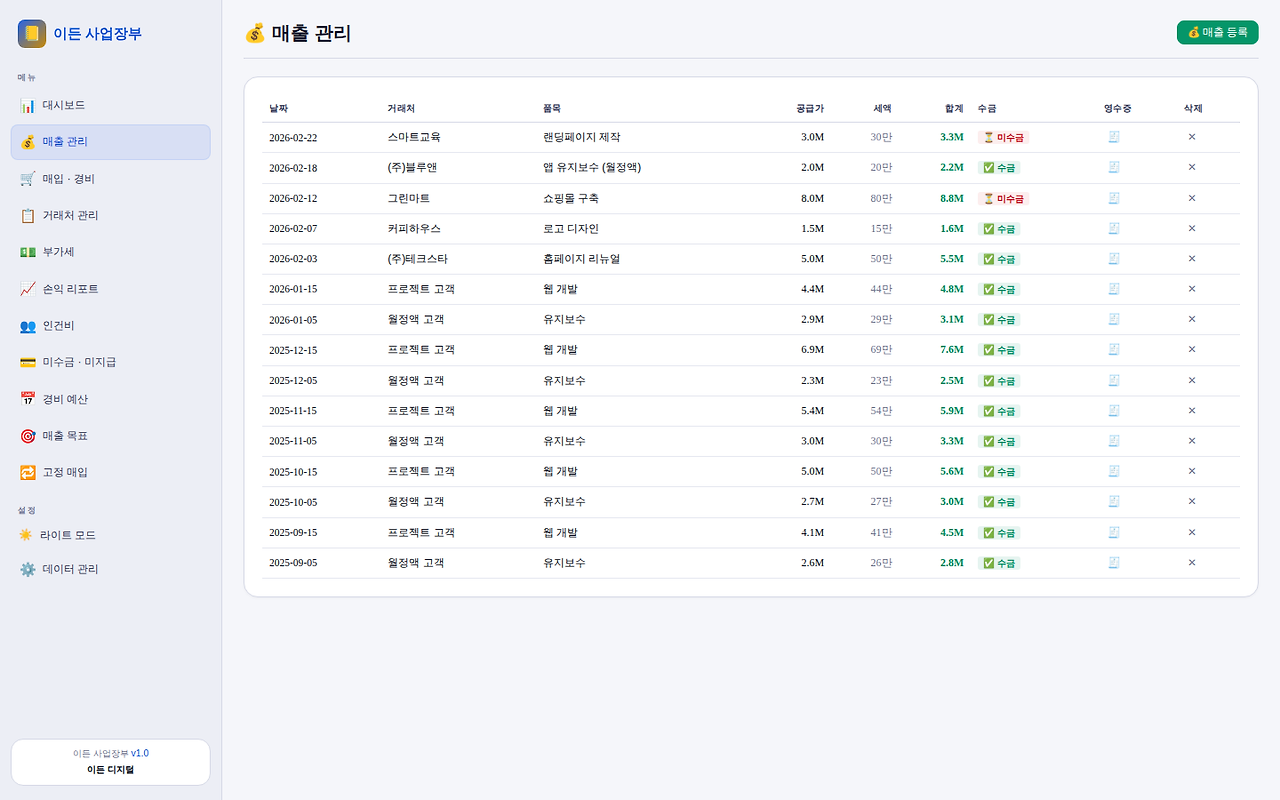Image resolution: width=1280 pixels, height=800 pixels.
Task: Click the 고정 매입 refresh icon
Action: point(27,471)
